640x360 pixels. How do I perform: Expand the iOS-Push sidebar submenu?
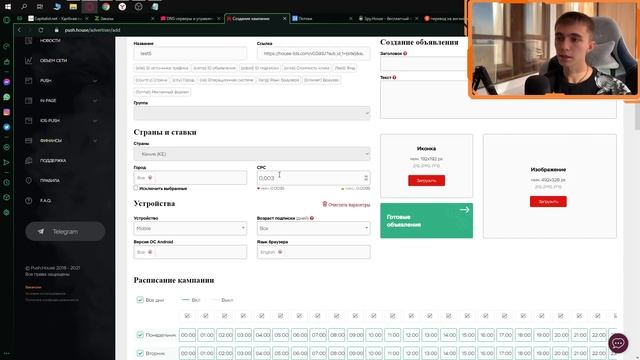pos(95,121)
